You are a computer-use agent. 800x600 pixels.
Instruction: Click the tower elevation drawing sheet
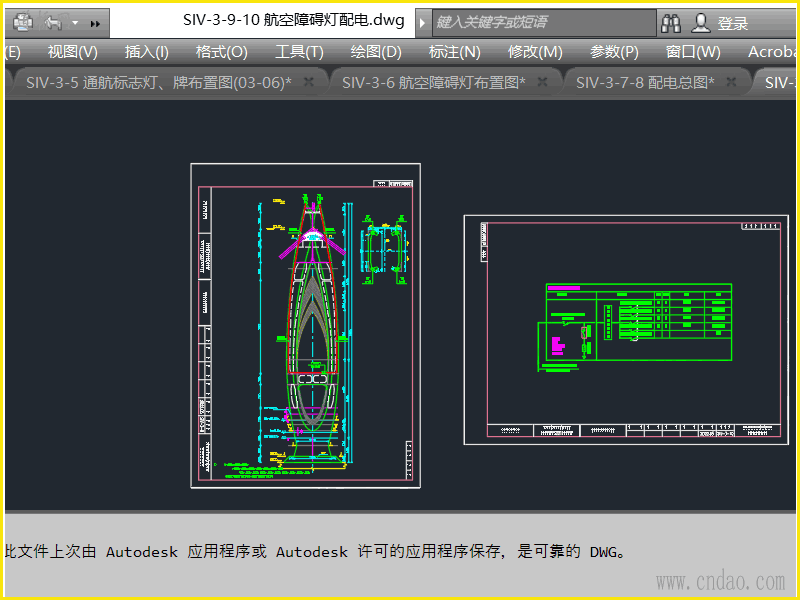pos(306,326)
